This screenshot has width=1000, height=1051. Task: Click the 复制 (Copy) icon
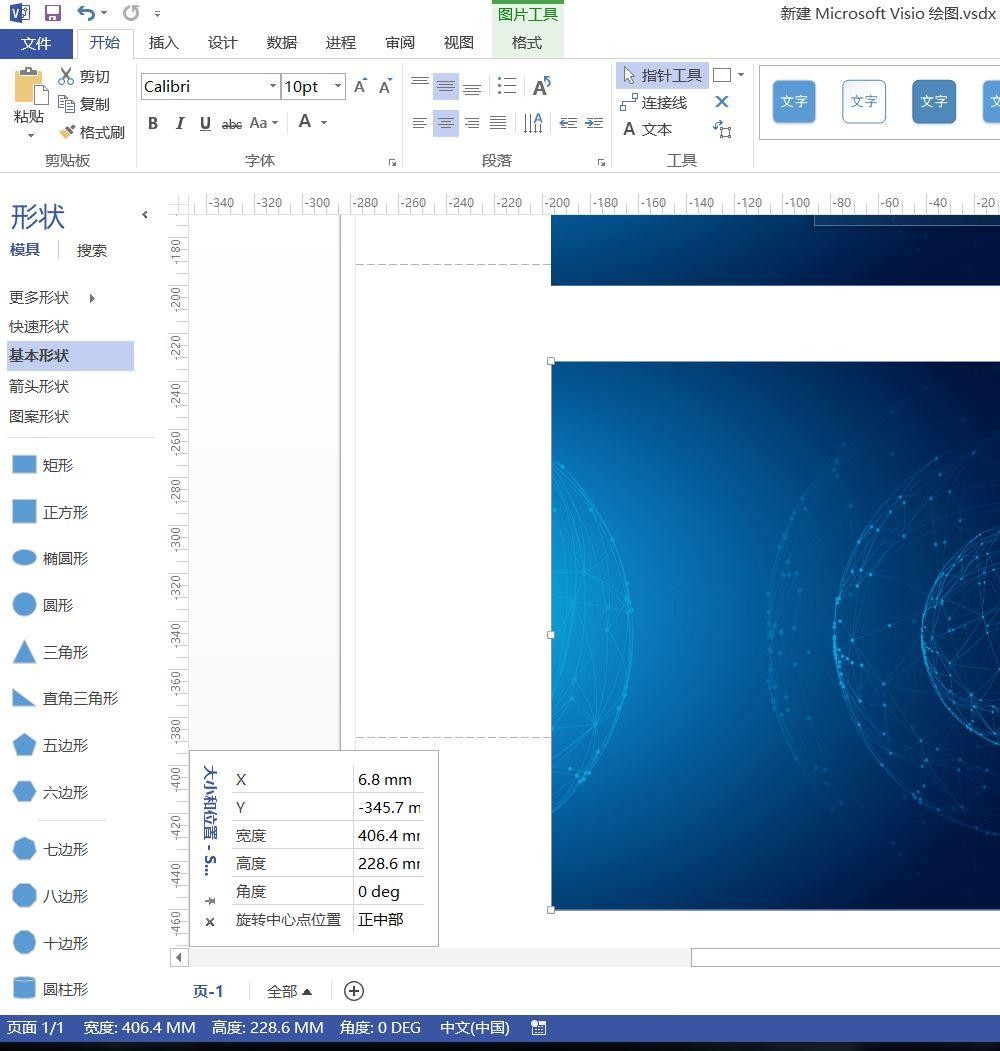click(68, 103)
